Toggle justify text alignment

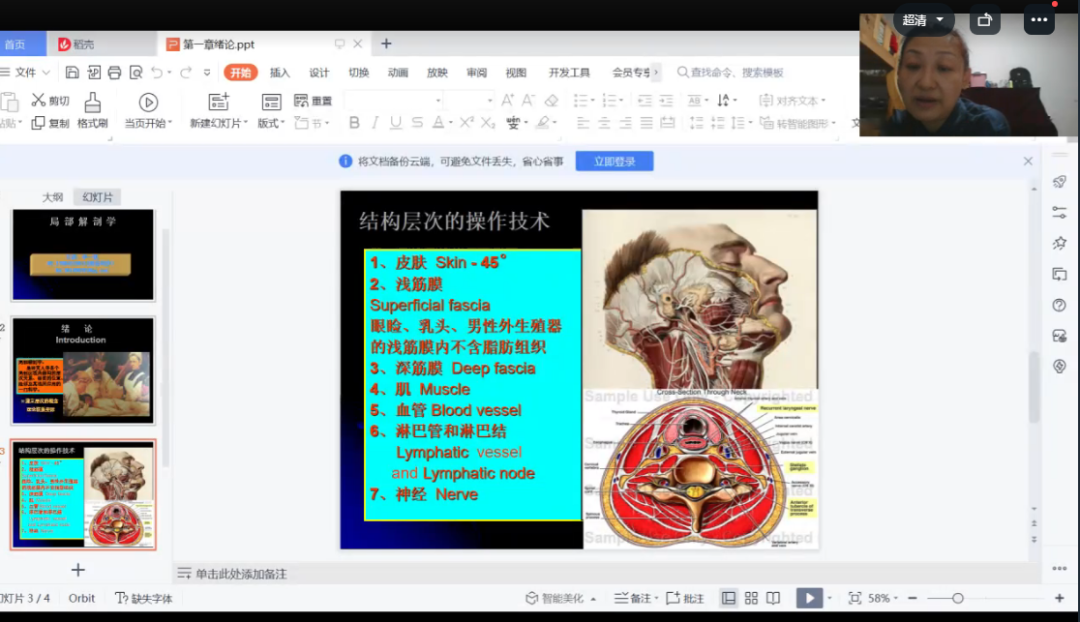[646, 123]
